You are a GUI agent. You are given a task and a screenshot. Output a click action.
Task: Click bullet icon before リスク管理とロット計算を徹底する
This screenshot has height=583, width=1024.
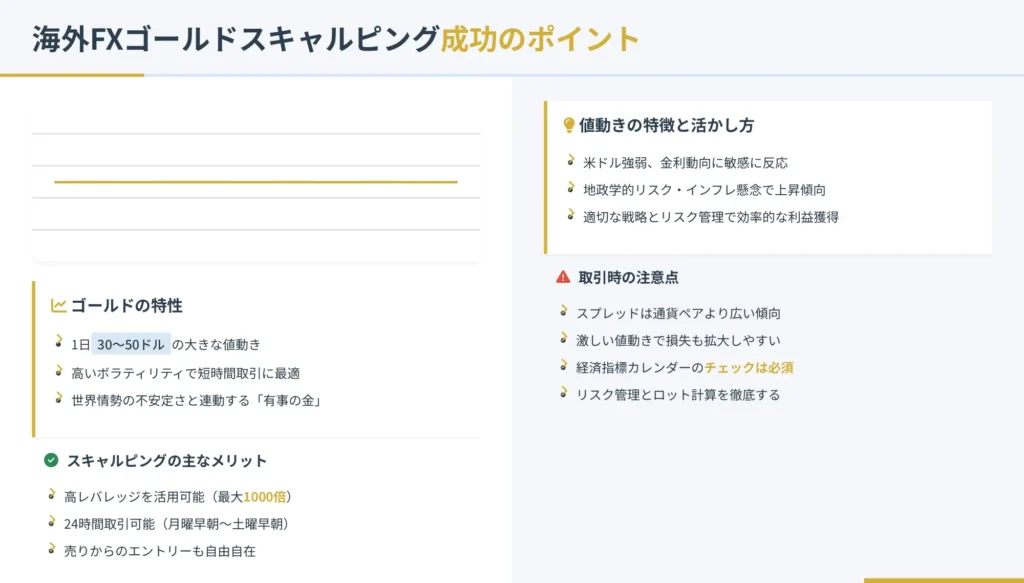(564, 392)
